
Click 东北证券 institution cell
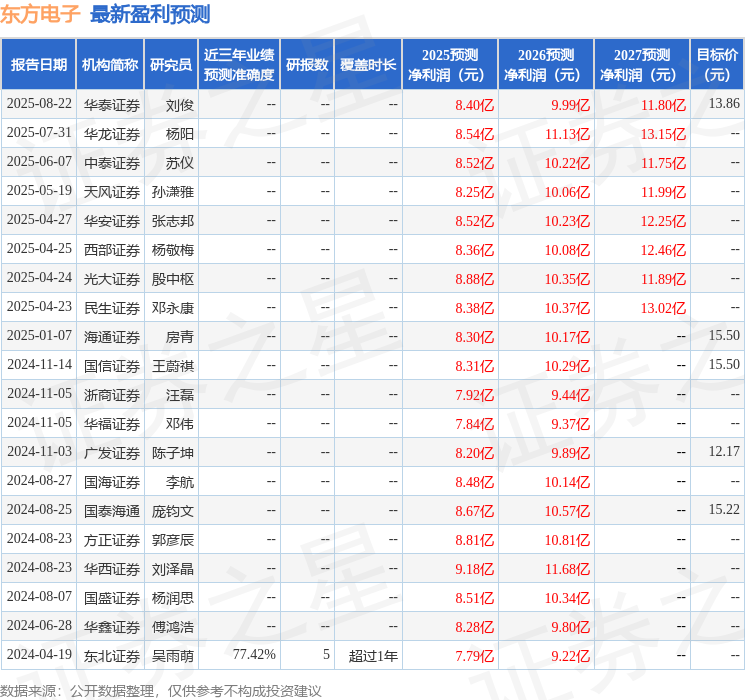click(x=112, y=656)
